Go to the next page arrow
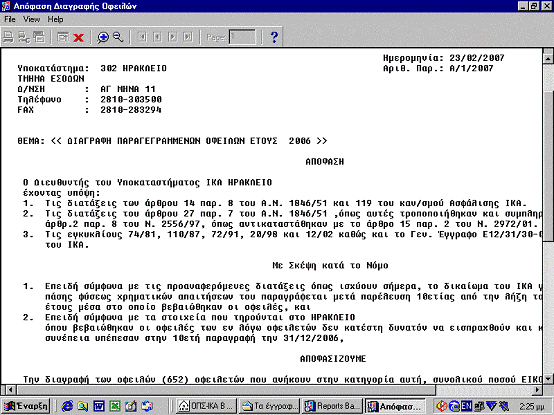Viewport: 554px width, 415px height. (x=173, y=37)
